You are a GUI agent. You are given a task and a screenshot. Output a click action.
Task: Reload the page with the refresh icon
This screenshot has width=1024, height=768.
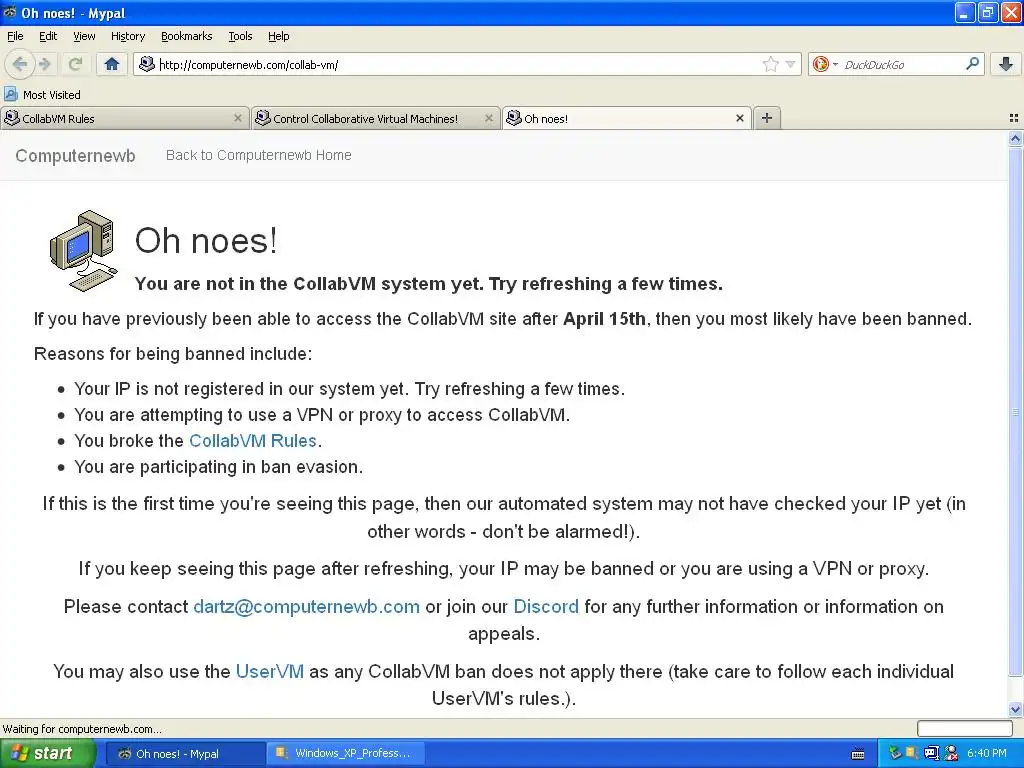[x=75, y=64]
